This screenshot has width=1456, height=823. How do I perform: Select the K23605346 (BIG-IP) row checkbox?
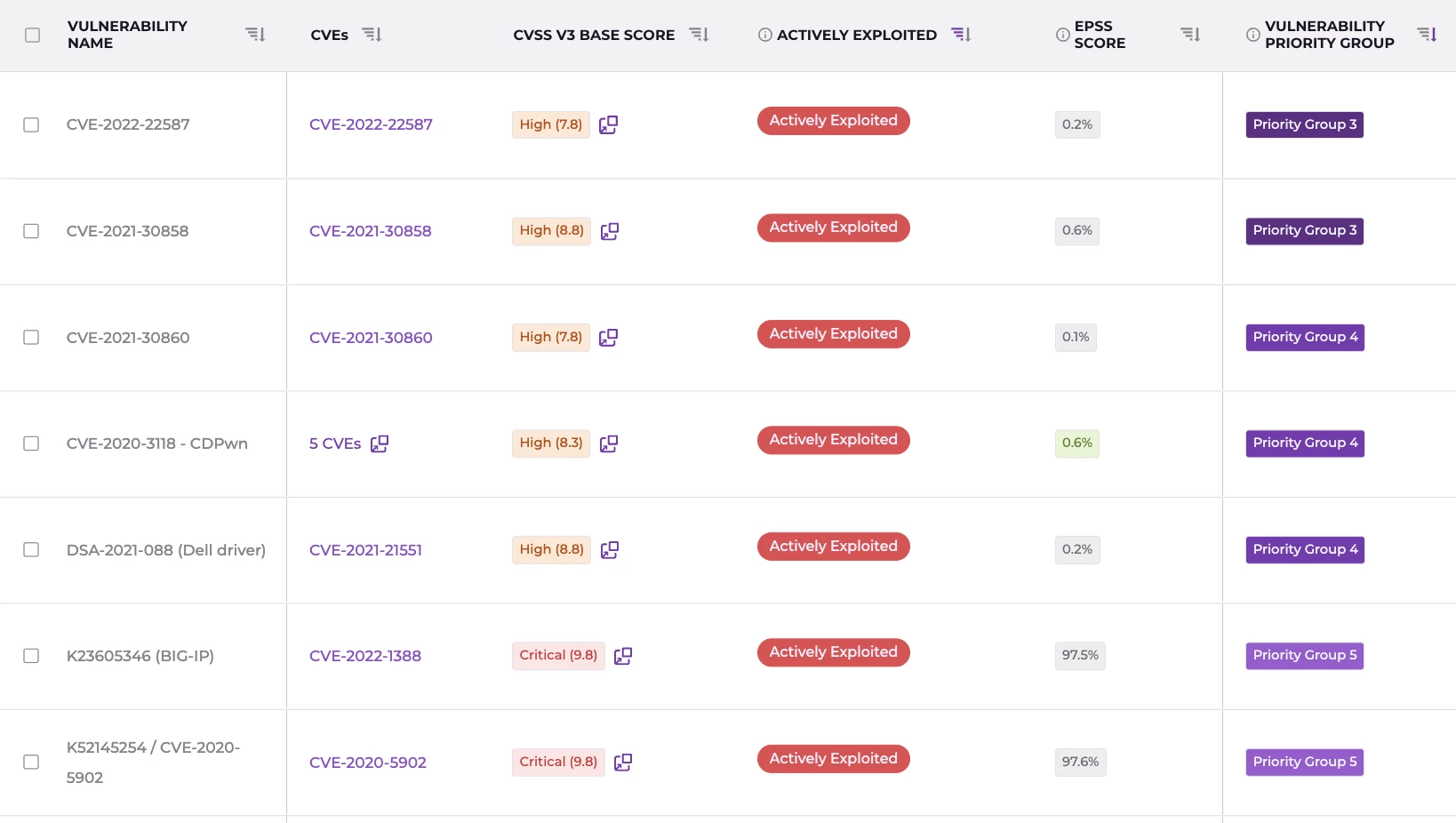coord(31,656)
